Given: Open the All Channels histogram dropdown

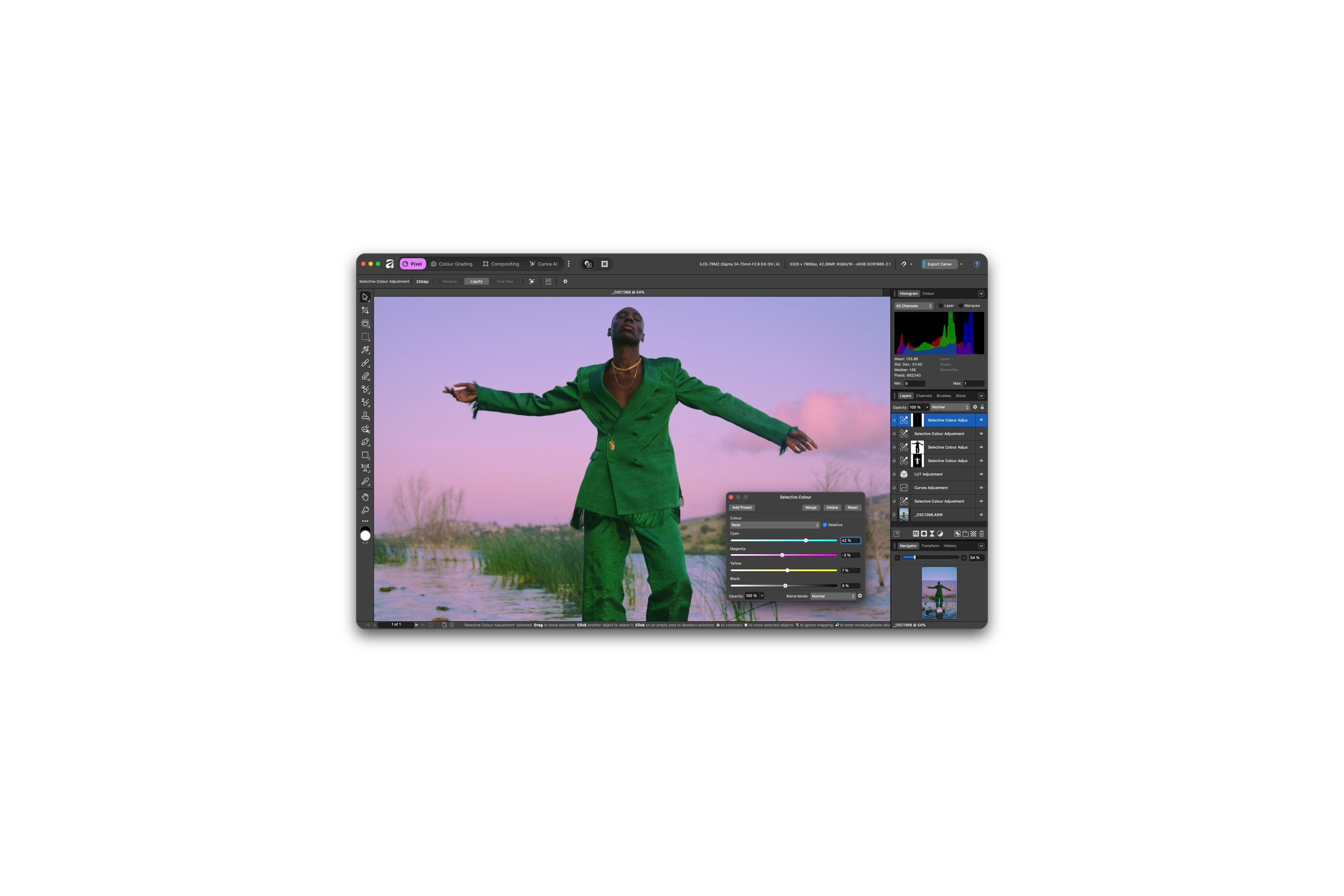Looking at the screenshot, I should click(x=913, y=306).
